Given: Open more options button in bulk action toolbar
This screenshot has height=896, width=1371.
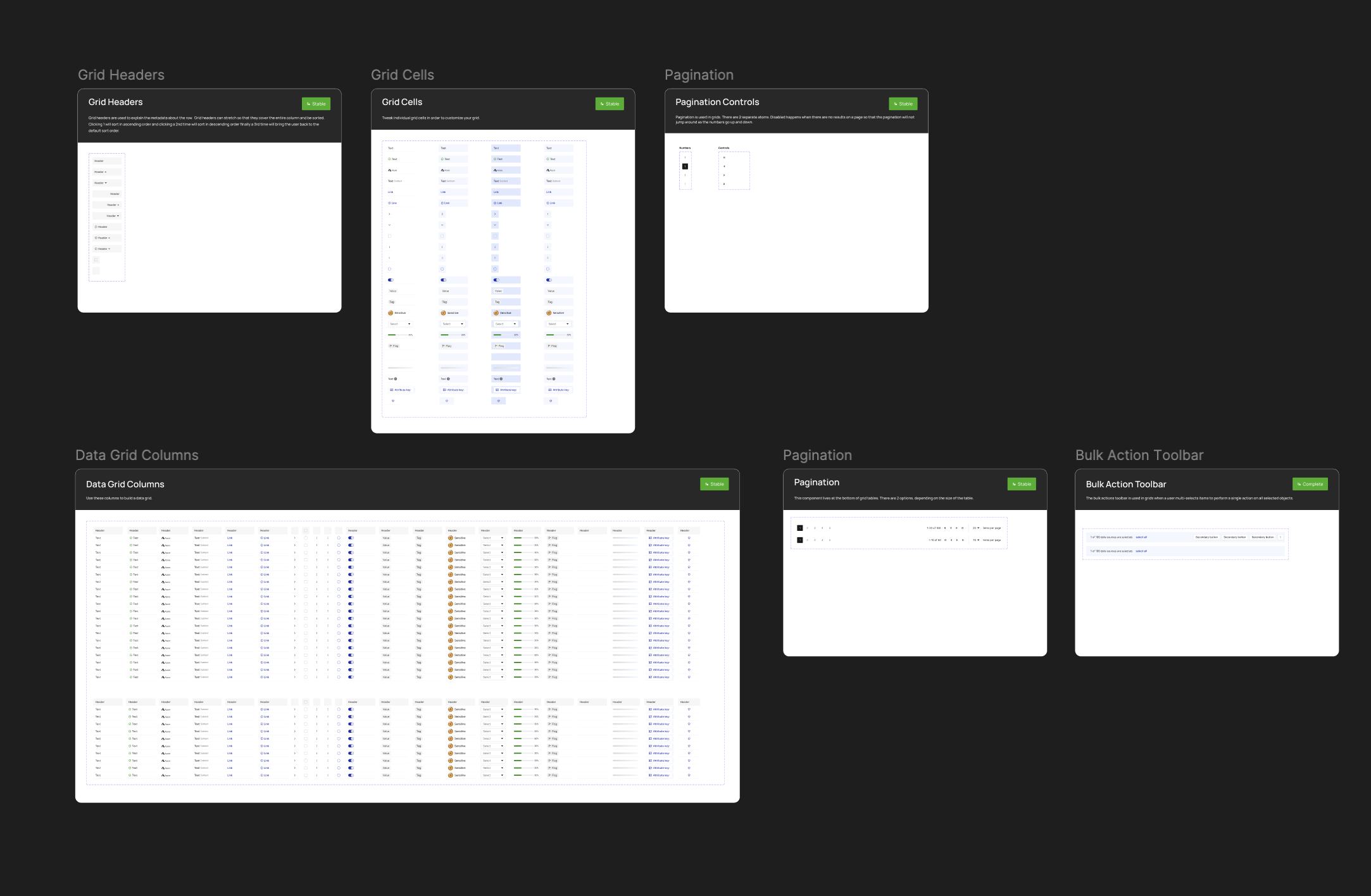Looking at the screenshot, I should pos(1280,537).
